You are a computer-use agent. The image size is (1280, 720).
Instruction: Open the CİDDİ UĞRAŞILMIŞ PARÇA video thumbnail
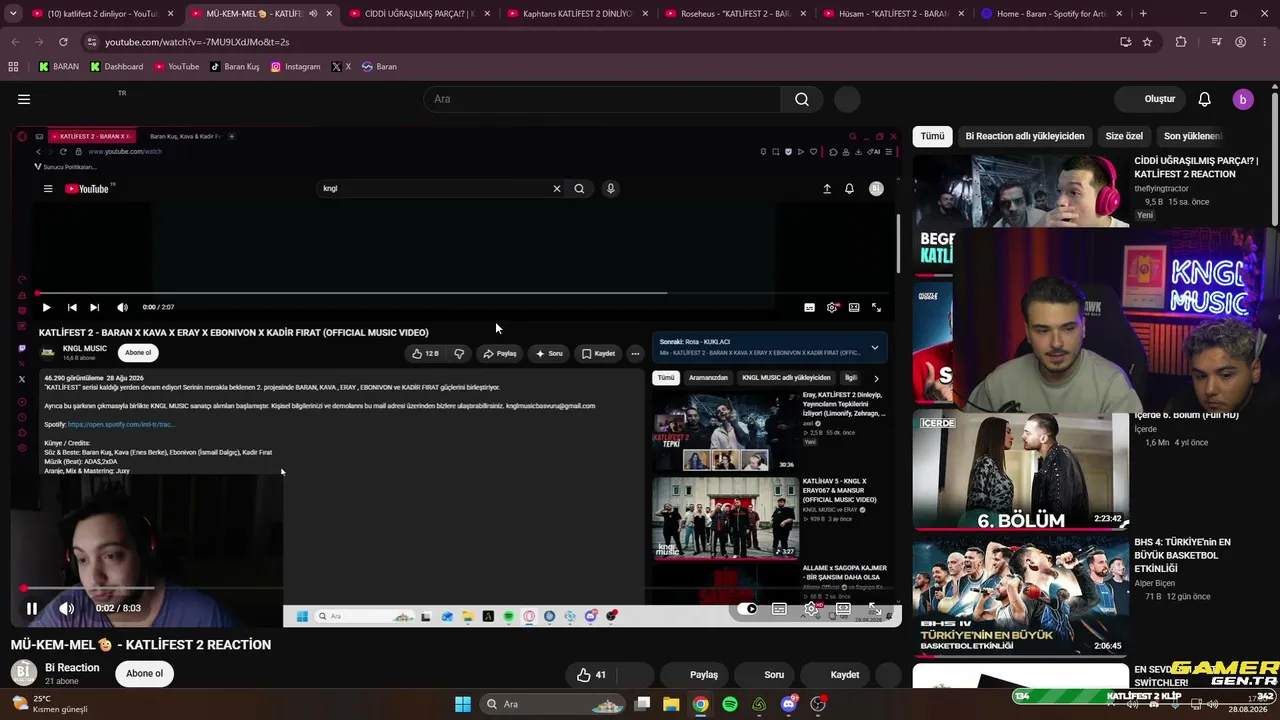(x=1021, y=191)
